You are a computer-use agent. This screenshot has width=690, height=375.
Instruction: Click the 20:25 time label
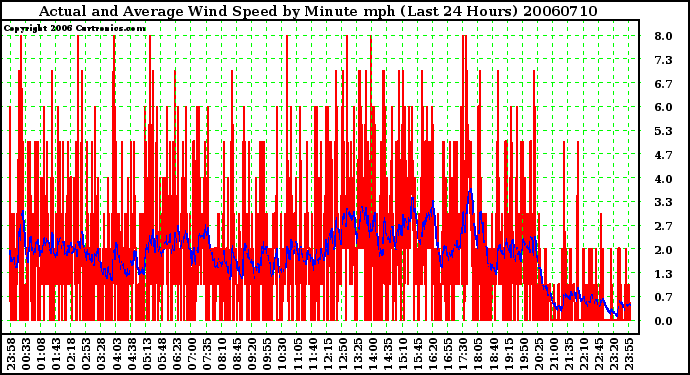coord(538,354)
